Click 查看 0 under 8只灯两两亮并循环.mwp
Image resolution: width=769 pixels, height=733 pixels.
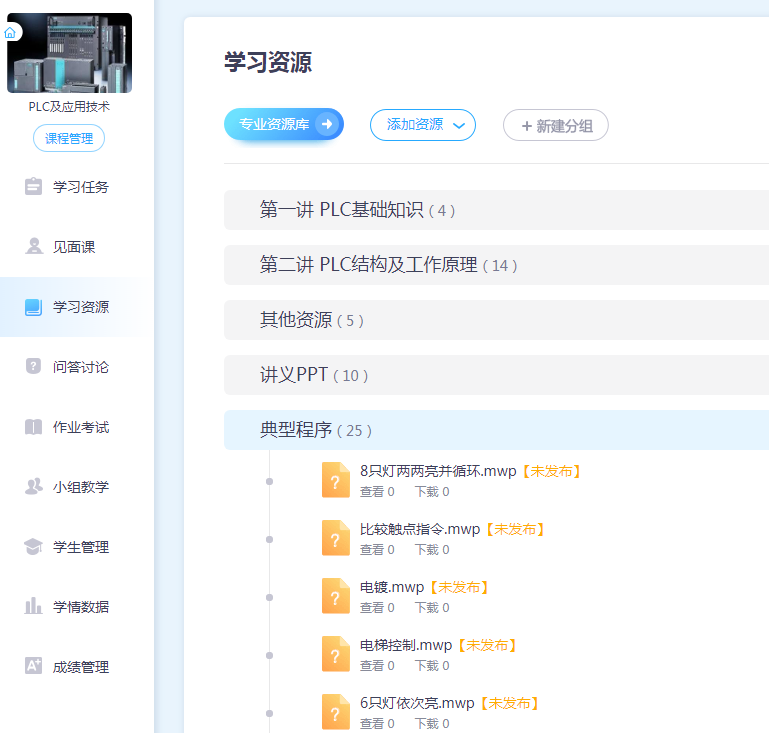click(377, 491)
